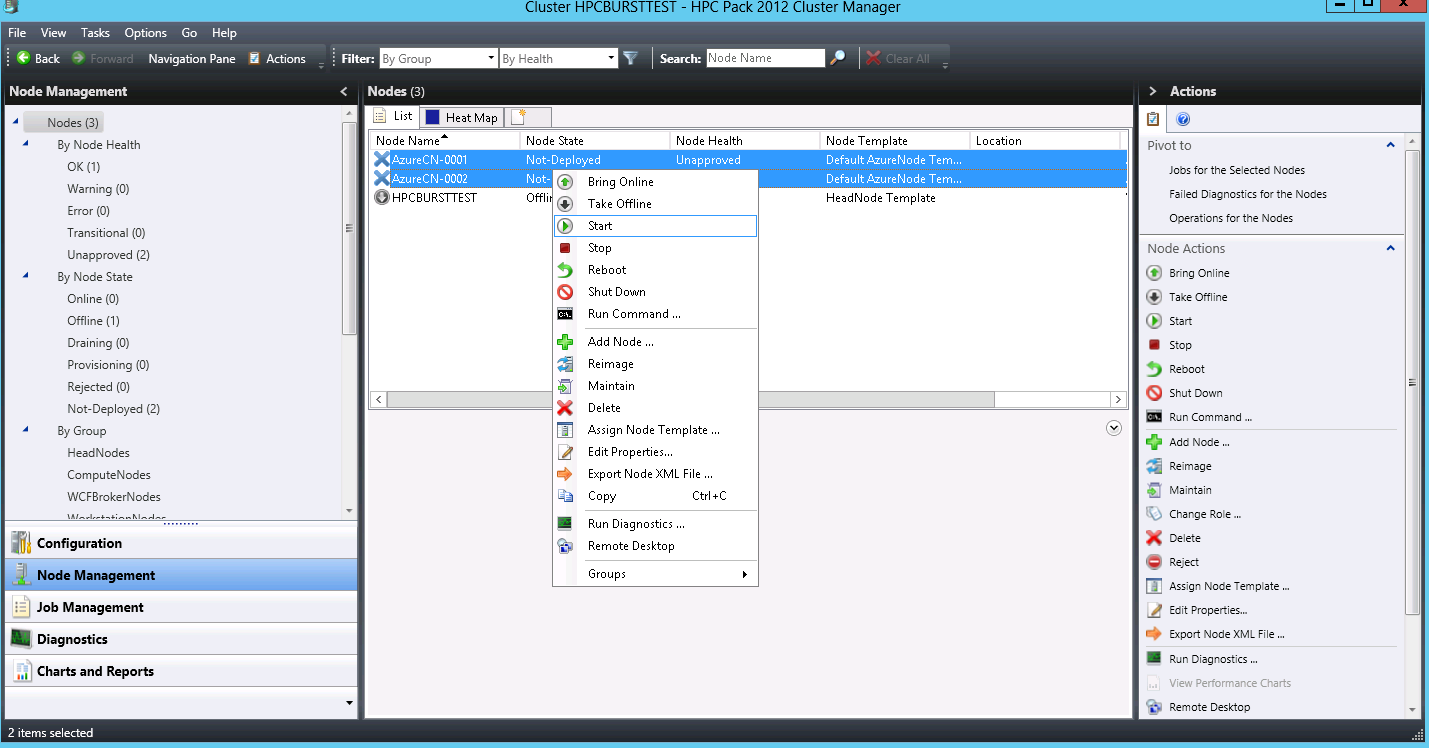Open Jobs for the Selected Nodes link
Image resolution: width=1429 pixels, height=748 pixels.
point(1237,170)
